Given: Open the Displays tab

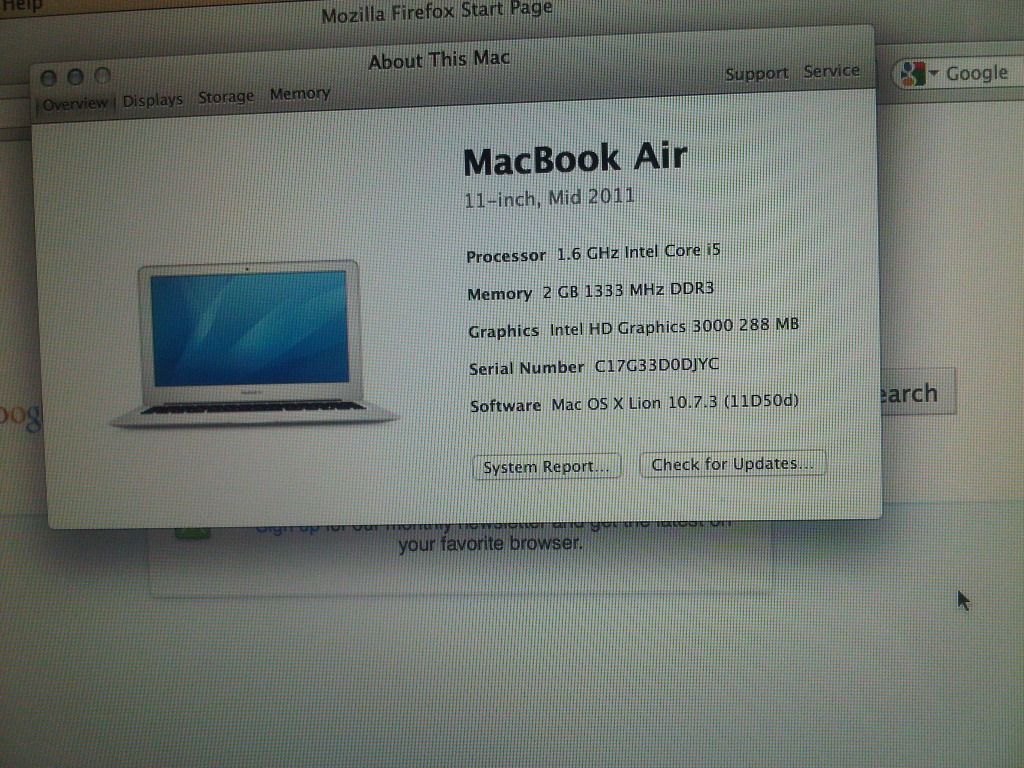Looking at the screenshot, I should 153,100.
